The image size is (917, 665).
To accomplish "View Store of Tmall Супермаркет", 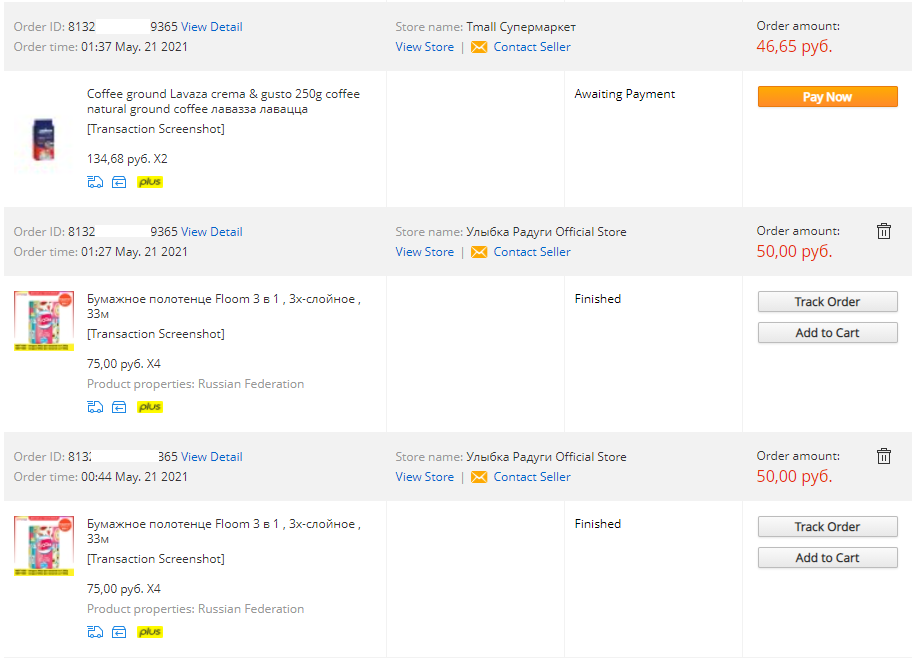I will point(425,47).
